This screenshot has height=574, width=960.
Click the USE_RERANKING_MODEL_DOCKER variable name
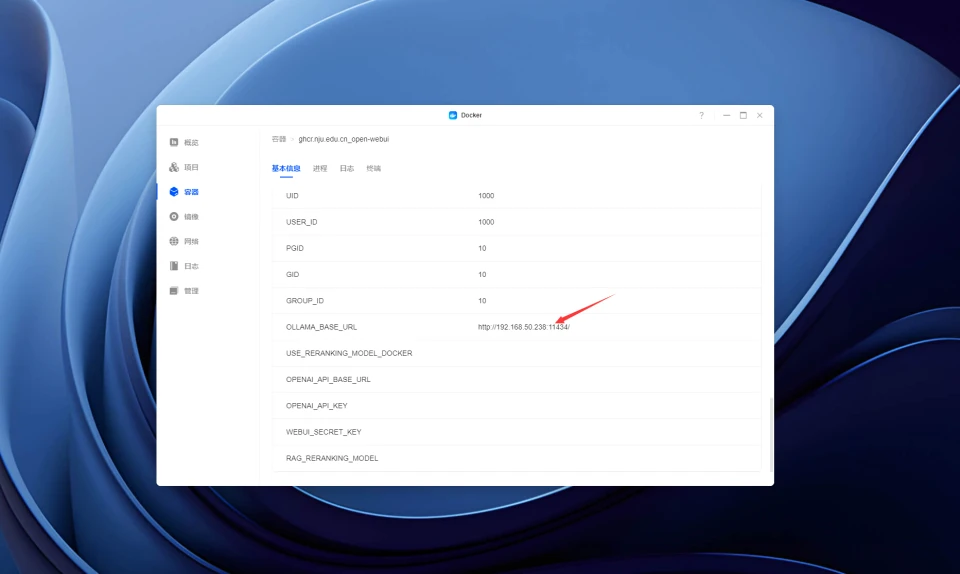point(349,354)
